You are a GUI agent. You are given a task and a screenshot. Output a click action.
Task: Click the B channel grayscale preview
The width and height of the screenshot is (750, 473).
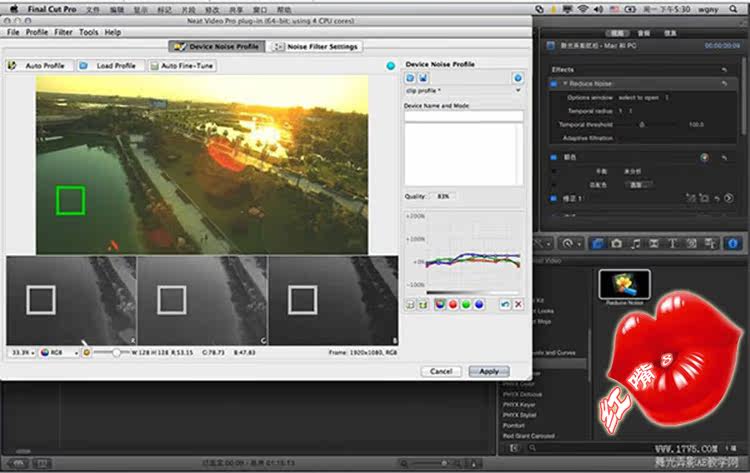[x=333, y=300]
